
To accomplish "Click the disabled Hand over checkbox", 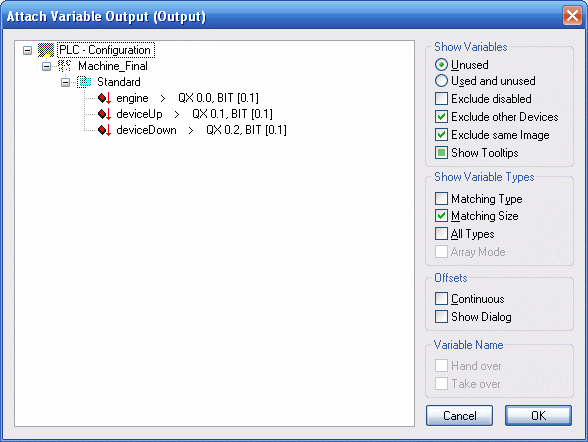I will click(x=441, y=366).
